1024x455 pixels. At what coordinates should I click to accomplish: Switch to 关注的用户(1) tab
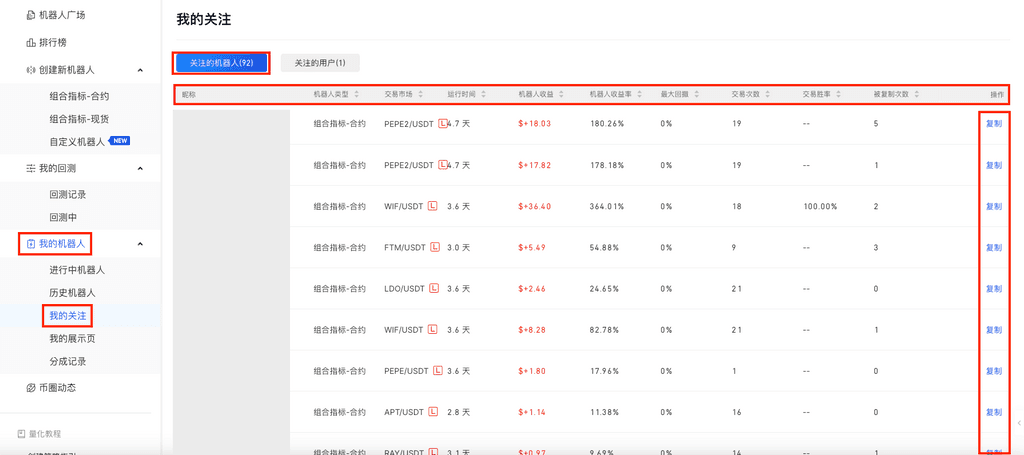click(320, 63)
